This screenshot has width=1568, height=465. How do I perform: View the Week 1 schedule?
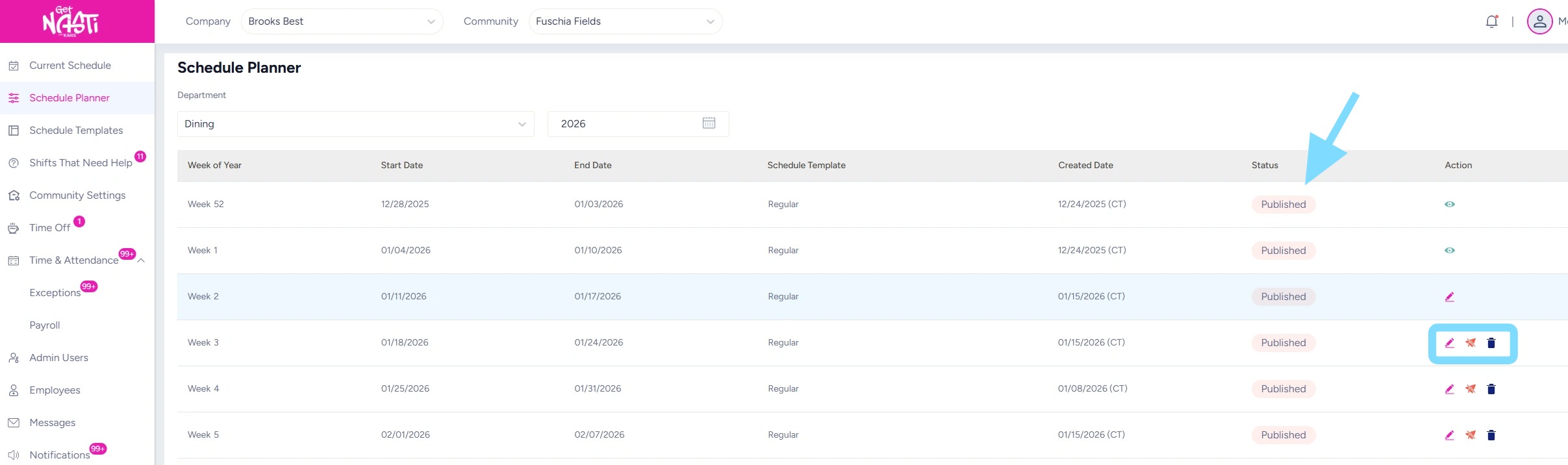click(x=1449, y=251)
